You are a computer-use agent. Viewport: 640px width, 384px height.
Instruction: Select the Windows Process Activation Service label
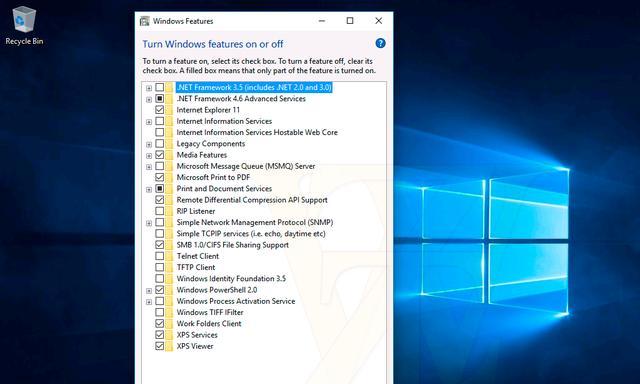(x=236, y=301)
